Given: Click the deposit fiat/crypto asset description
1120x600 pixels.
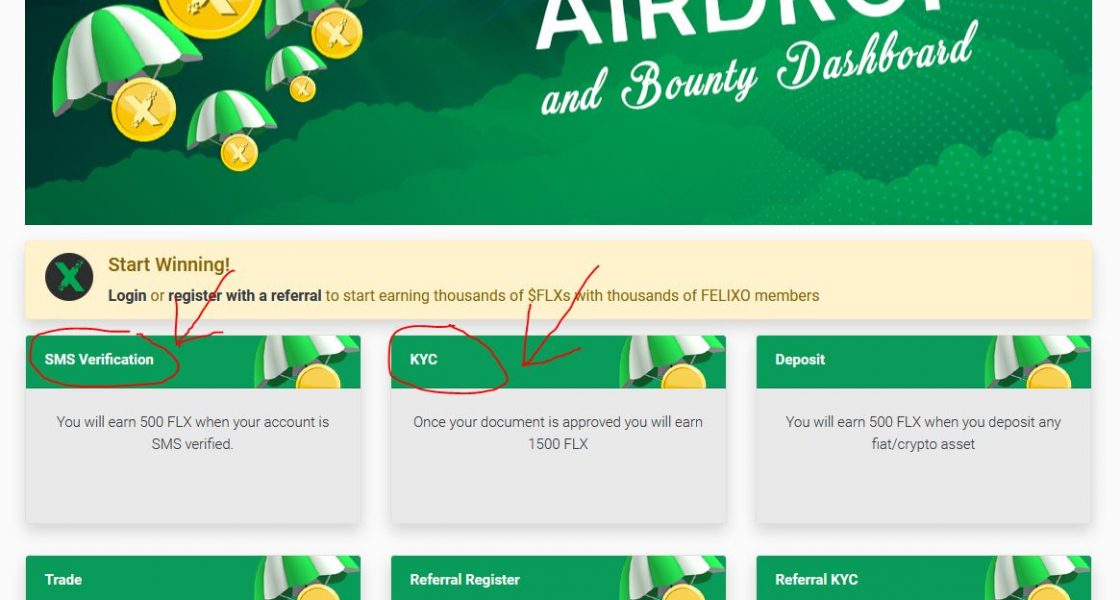Looking at the screenshot, I should click(x=924, y=433).
